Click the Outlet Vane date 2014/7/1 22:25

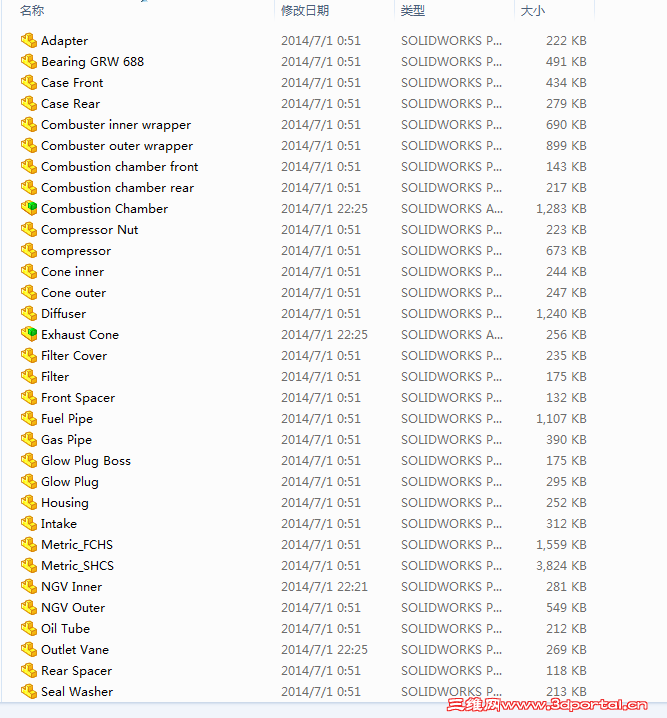coord(324,650)
